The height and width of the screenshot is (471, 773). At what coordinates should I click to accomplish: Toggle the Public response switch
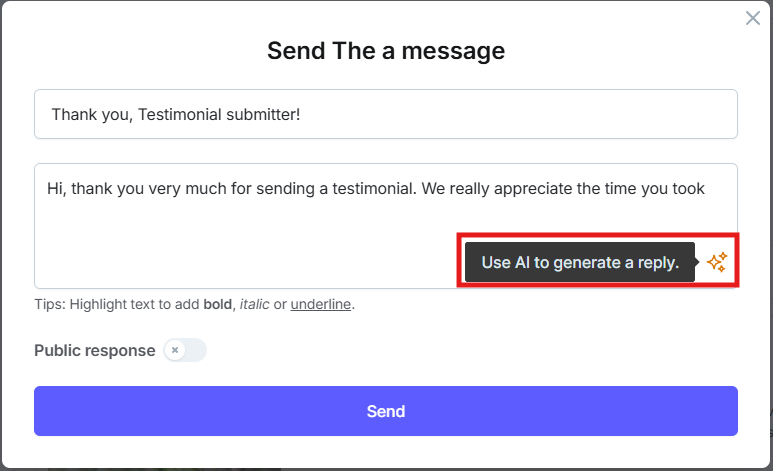click(185, 350)
